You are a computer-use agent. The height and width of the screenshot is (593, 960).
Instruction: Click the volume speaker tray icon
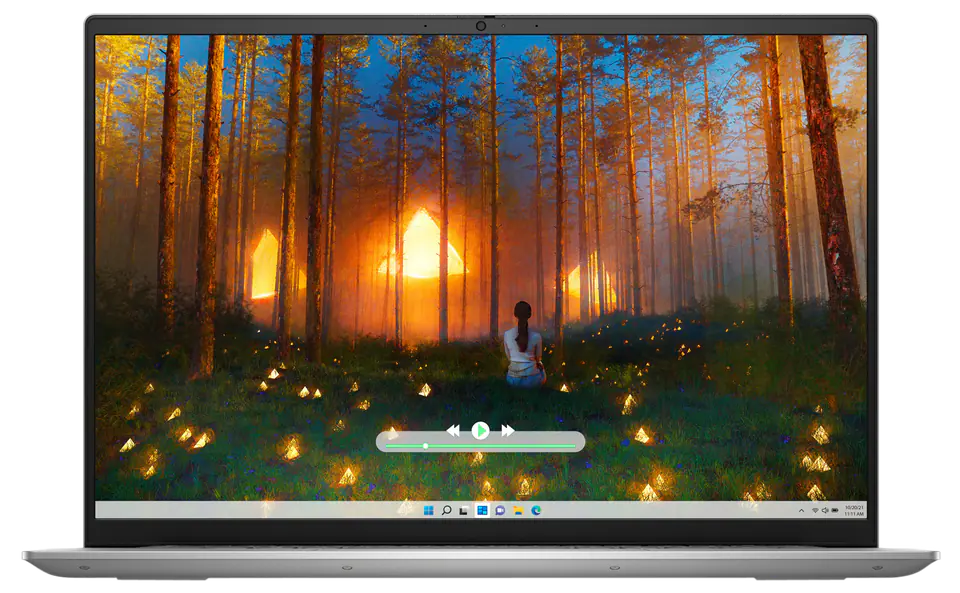824,510
